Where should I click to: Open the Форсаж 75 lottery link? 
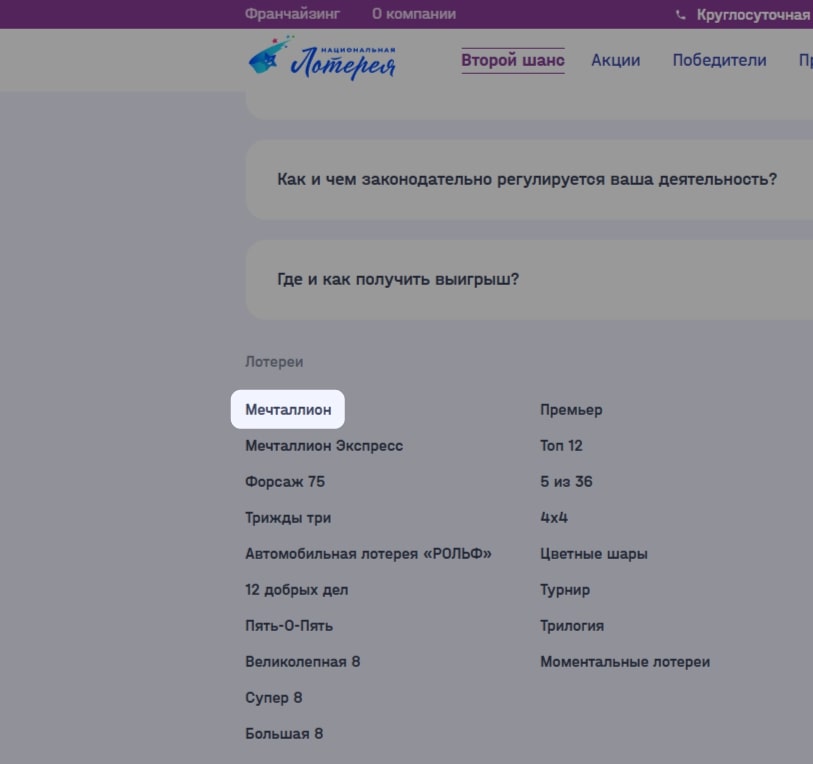tap(285, 482)
